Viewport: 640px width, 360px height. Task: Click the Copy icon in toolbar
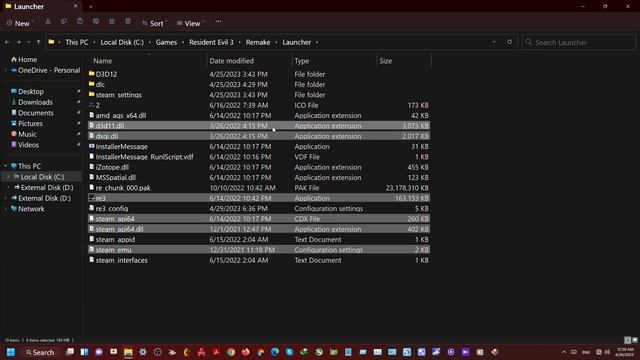(x=64, y=22)
